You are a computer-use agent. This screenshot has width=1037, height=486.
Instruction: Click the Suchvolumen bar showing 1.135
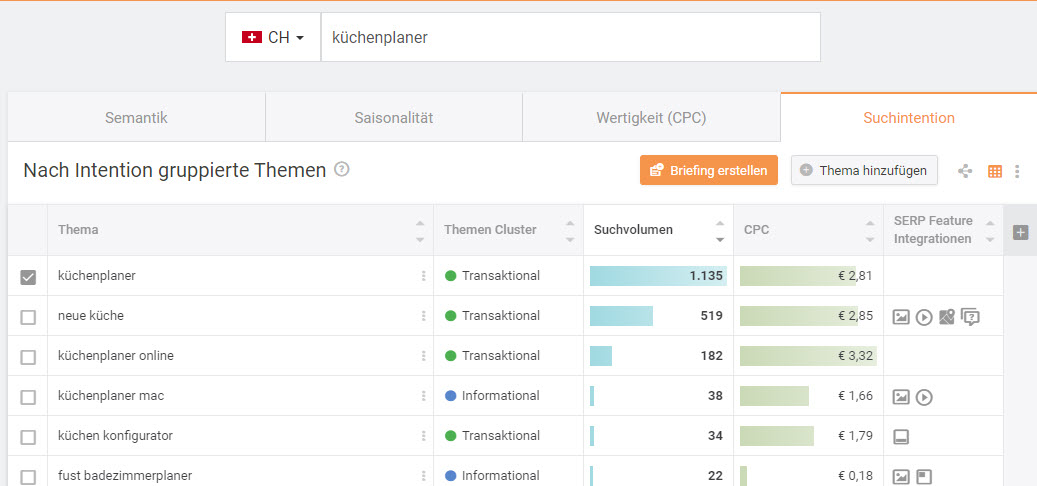[658, 276]
